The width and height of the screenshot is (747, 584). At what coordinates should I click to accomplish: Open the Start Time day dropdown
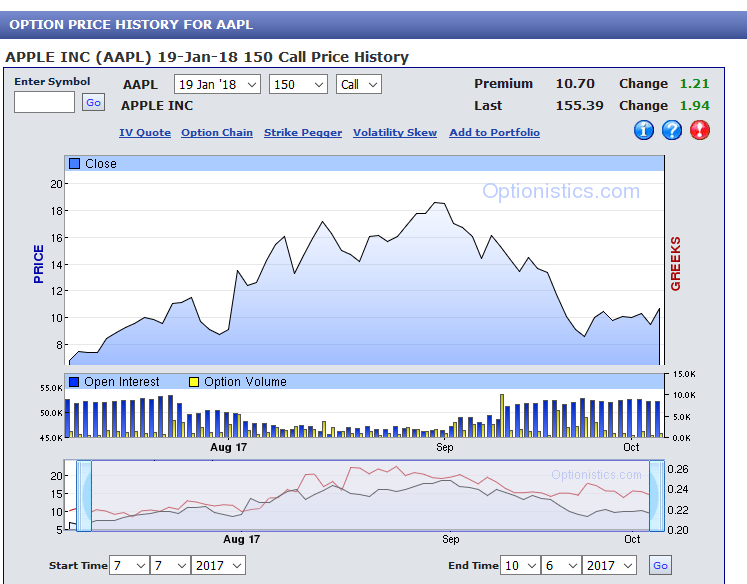point(170,565)
